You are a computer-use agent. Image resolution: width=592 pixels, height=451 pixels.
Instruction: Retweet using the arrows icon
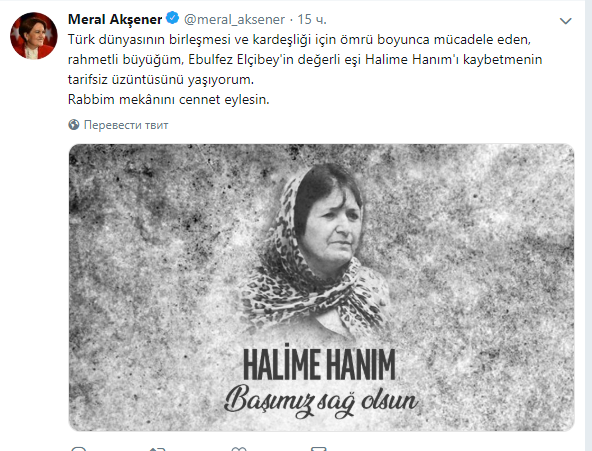pyautogui.click(x=157, y=449)
